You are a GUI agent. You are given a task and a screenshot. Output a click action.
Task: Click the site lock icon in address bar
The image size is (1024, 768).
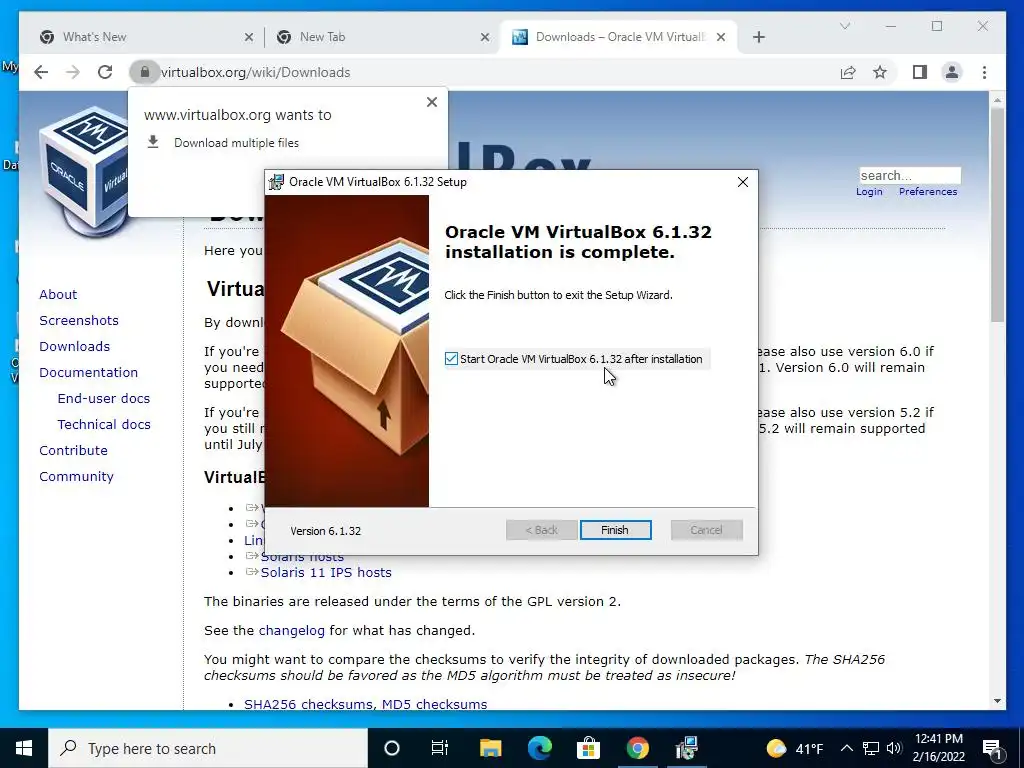click(144, 72)
